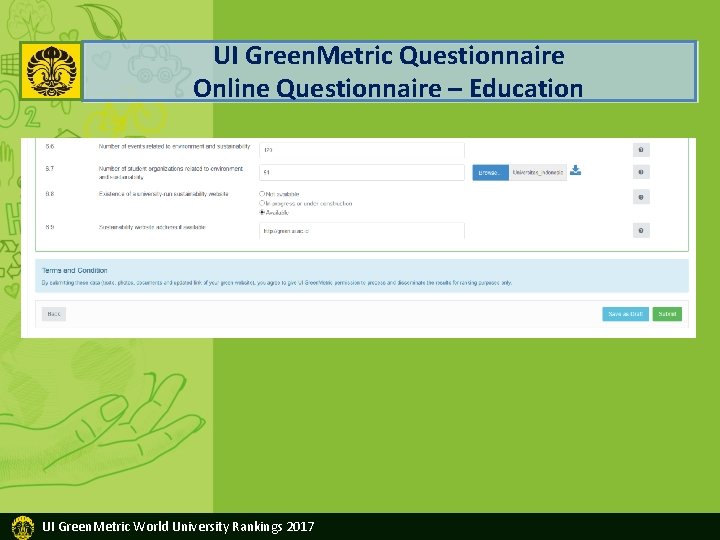Click 'Number of events related to environment' label
The width and height of the screenshot is (720, 540).
pos(174,146)
